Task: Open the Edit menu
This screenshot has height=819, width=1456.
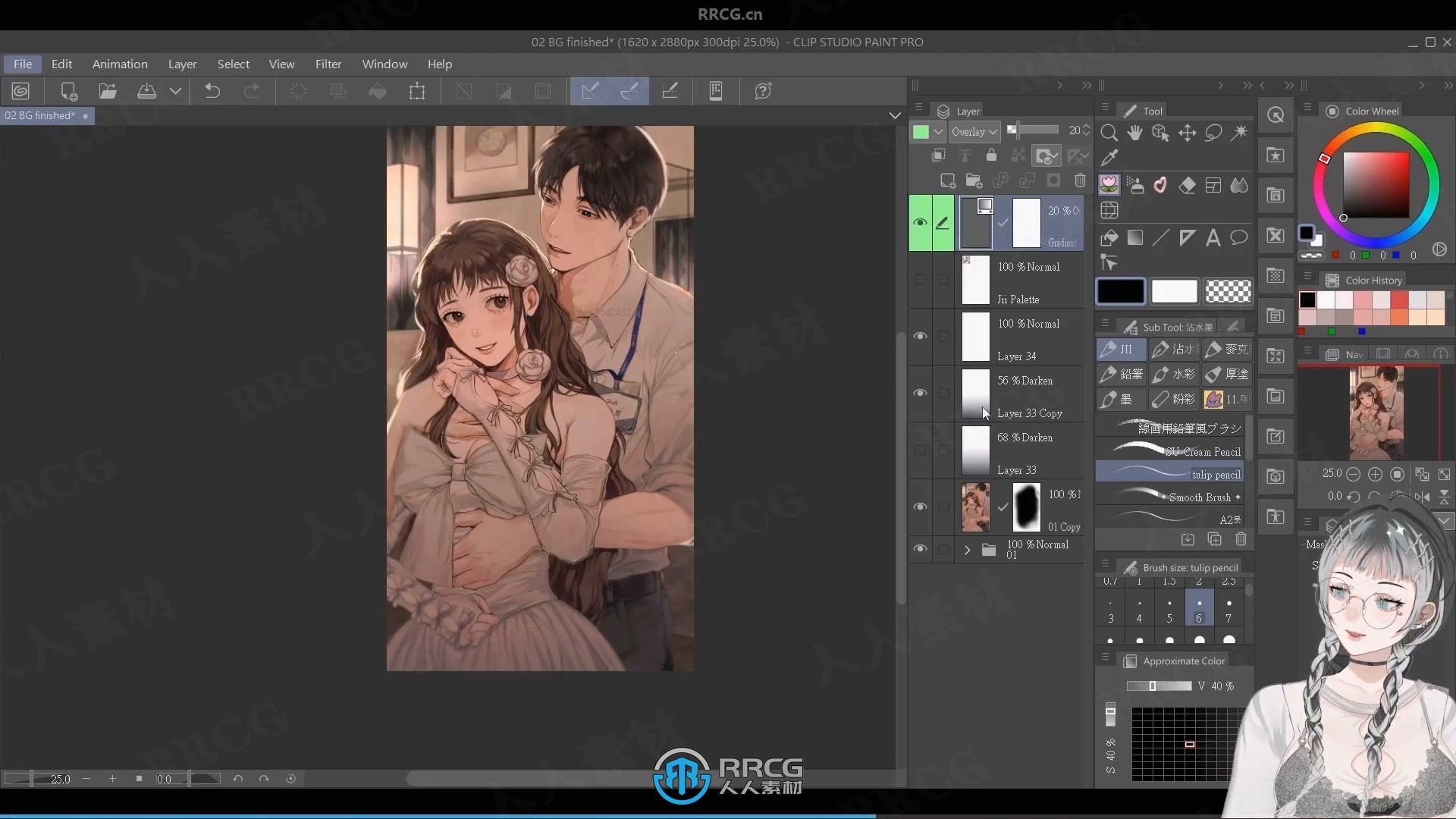Action: (61, 64)
